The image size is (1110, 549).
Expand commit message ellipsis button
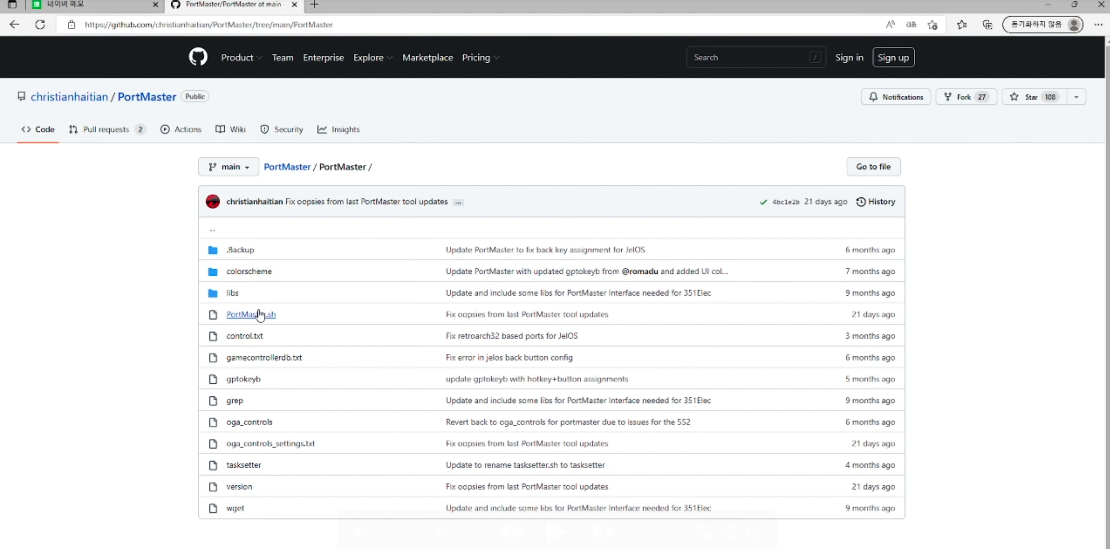point(458,202)
